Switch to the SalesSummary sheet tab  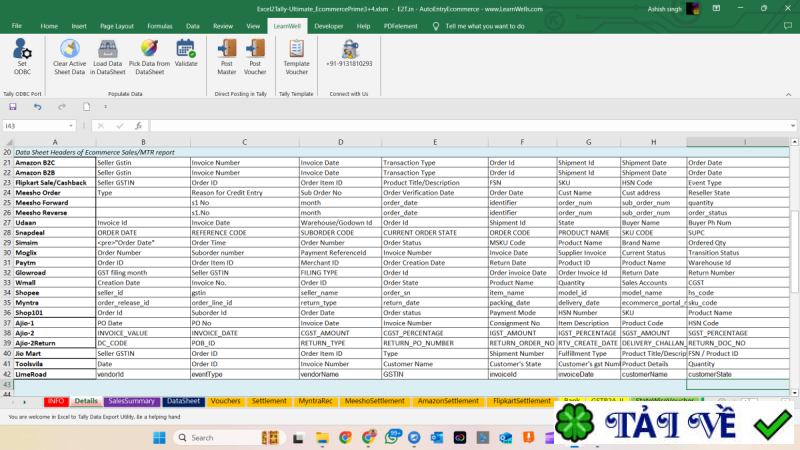click(131, 401)
